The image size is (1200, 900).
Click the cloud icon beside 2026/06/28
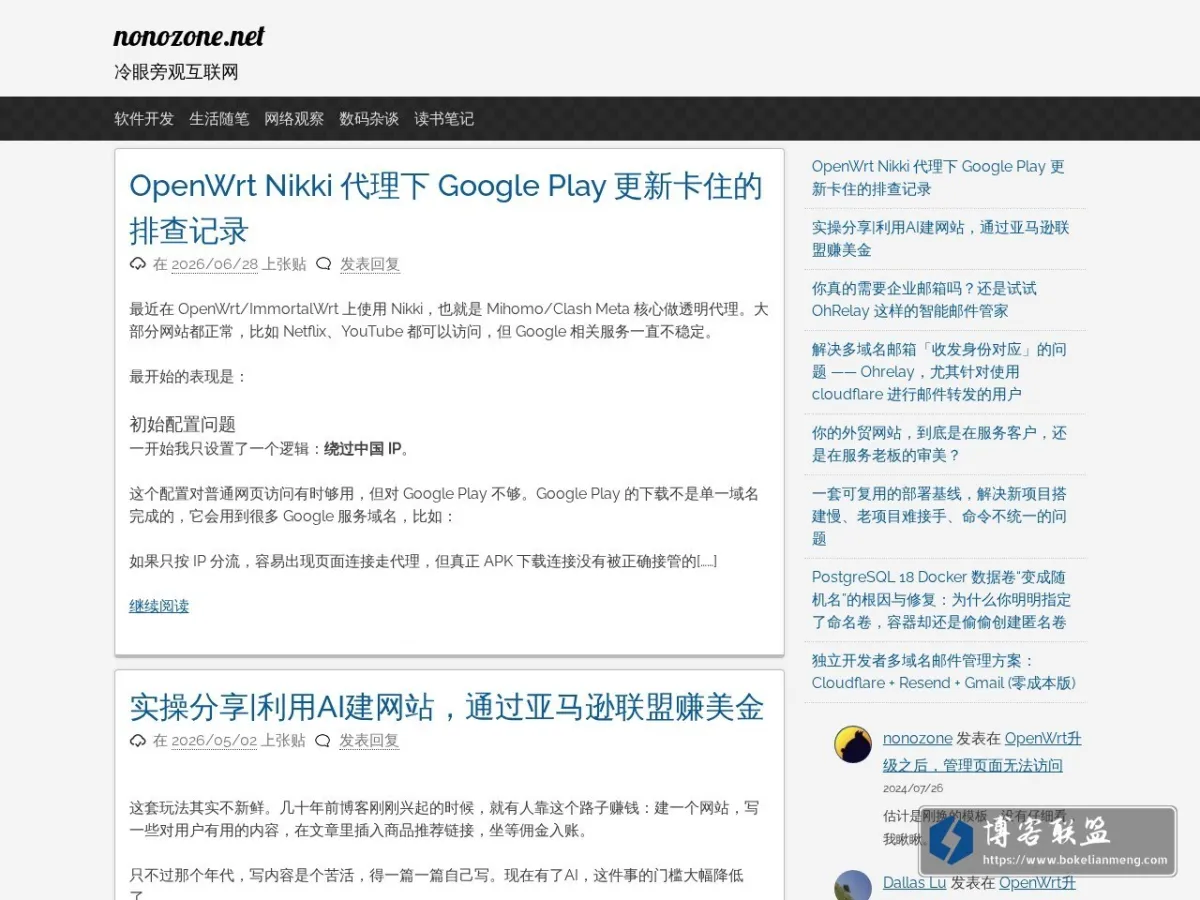point(138,264)
